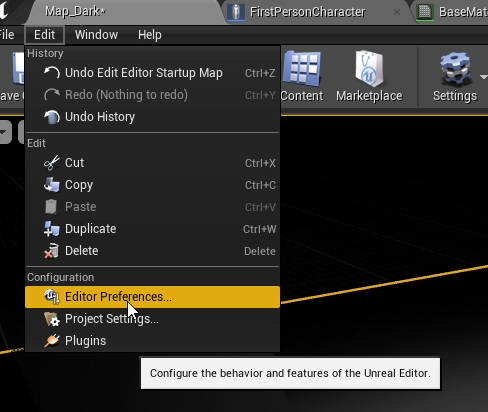
Task: Open the Edit menu
Action: (44, 35)
